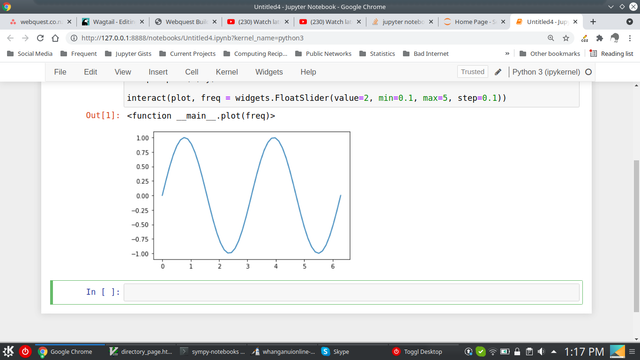640x360 pixels.
Task: Open the Social Media bookmark folder
Action: [30, 53]
